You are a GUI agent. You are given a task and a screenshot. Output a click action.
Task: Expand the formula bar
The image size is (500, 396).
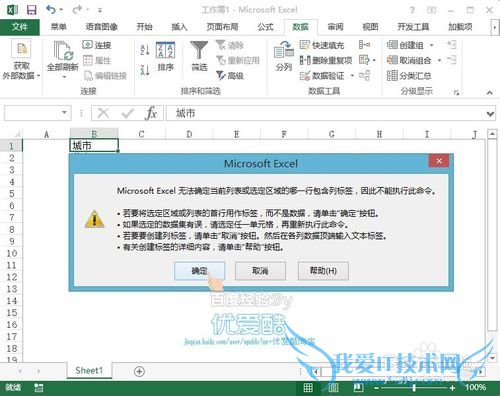click(490, 114)
